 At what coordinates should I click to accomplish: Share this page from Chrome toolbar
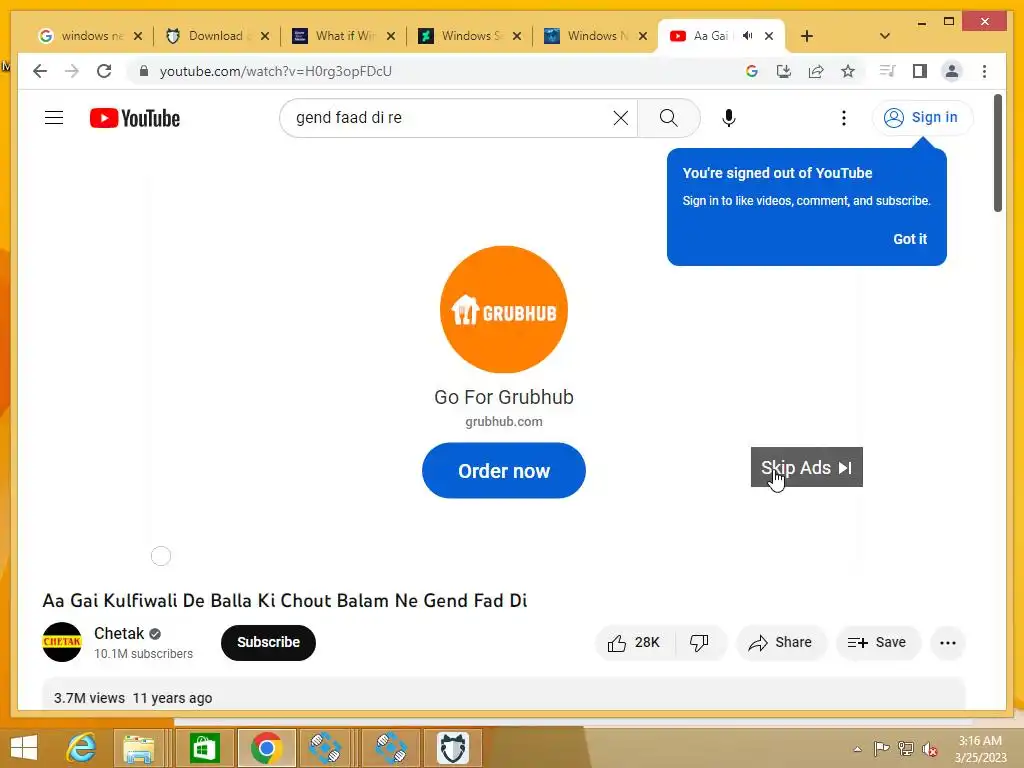tap(816, 71)
